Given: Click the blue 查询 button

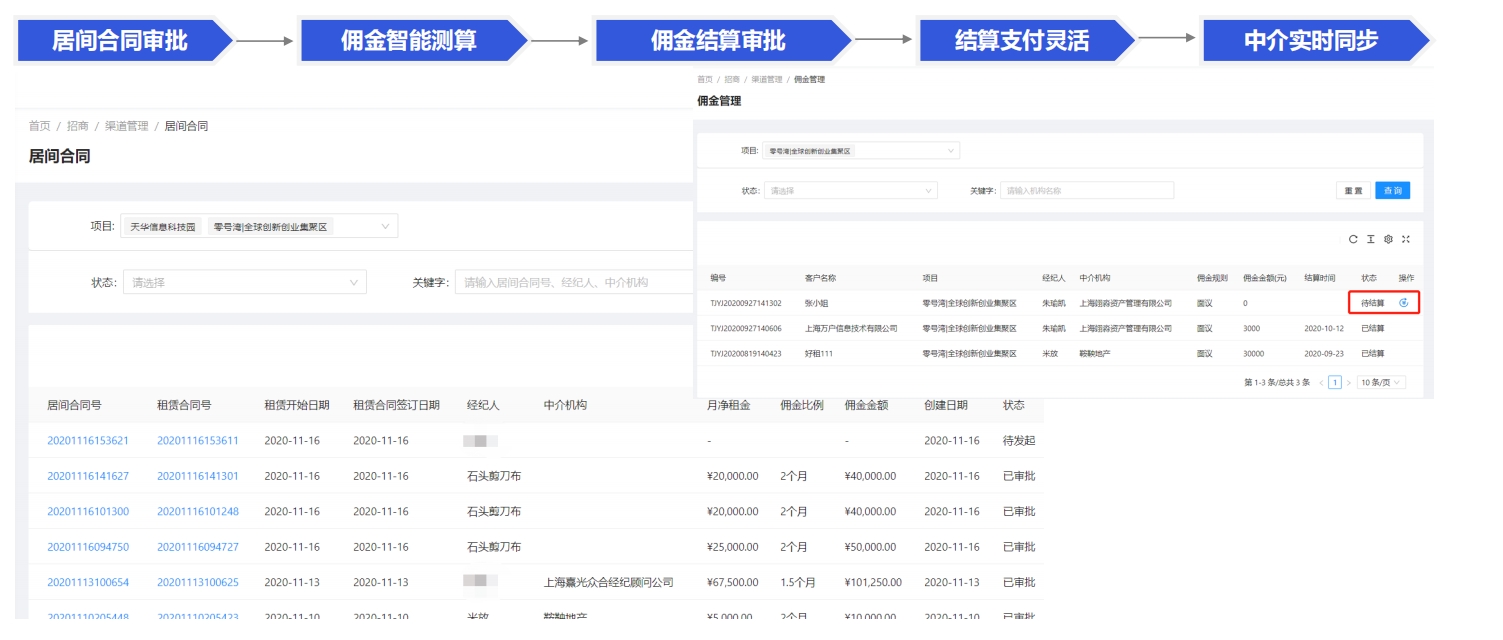Looking at the screenshot, I should coord(1393,190).
